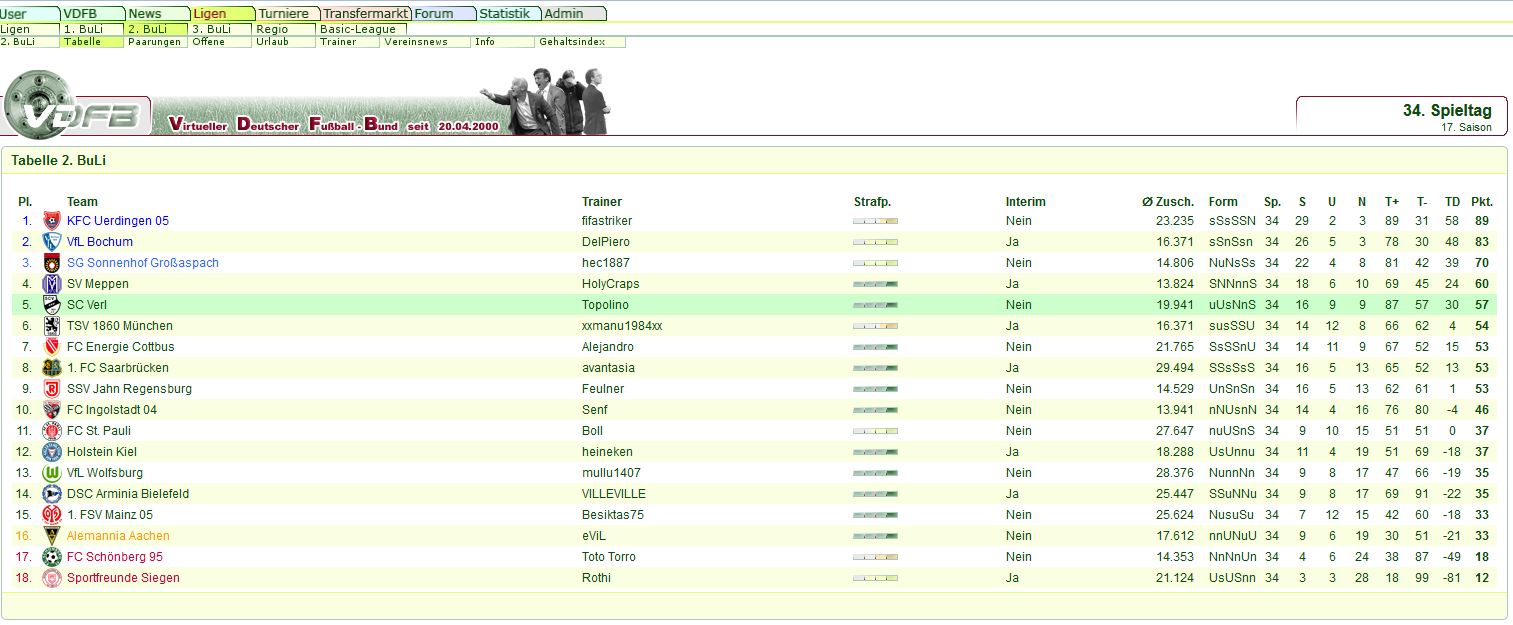Viewport: 1513px width, 625px height.
Task: Open the VfL Bochum team link
Action: click(100, 242)
